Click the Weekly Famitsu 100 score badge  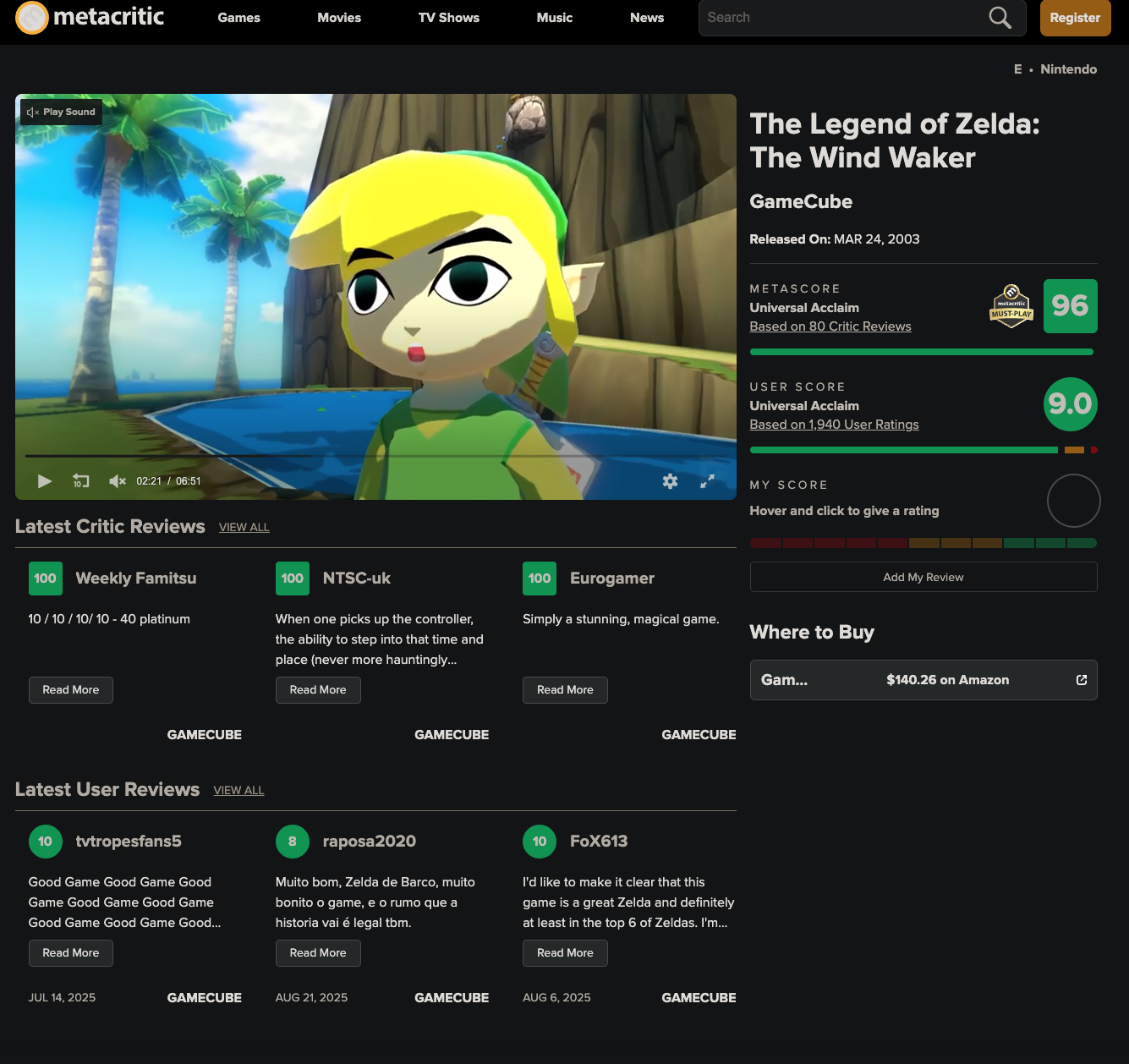tap(46, 579)
